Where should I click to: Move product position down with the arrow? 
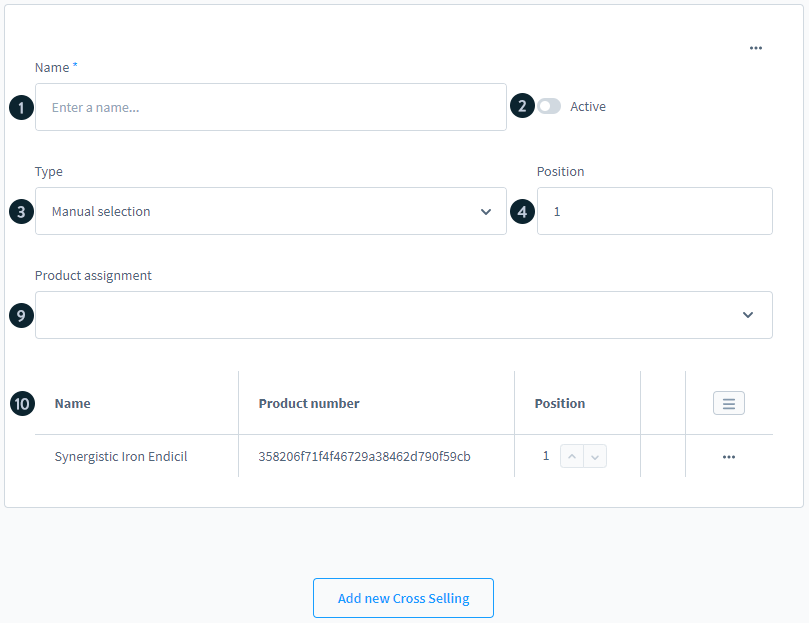[595, 456]
